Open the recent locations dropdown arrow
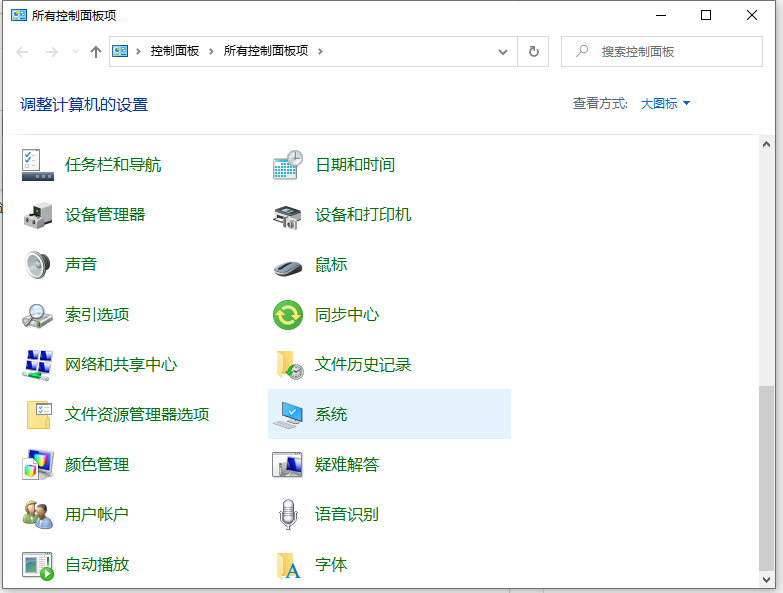This screenshot has width=783, height=593. (x=75, y=51)
